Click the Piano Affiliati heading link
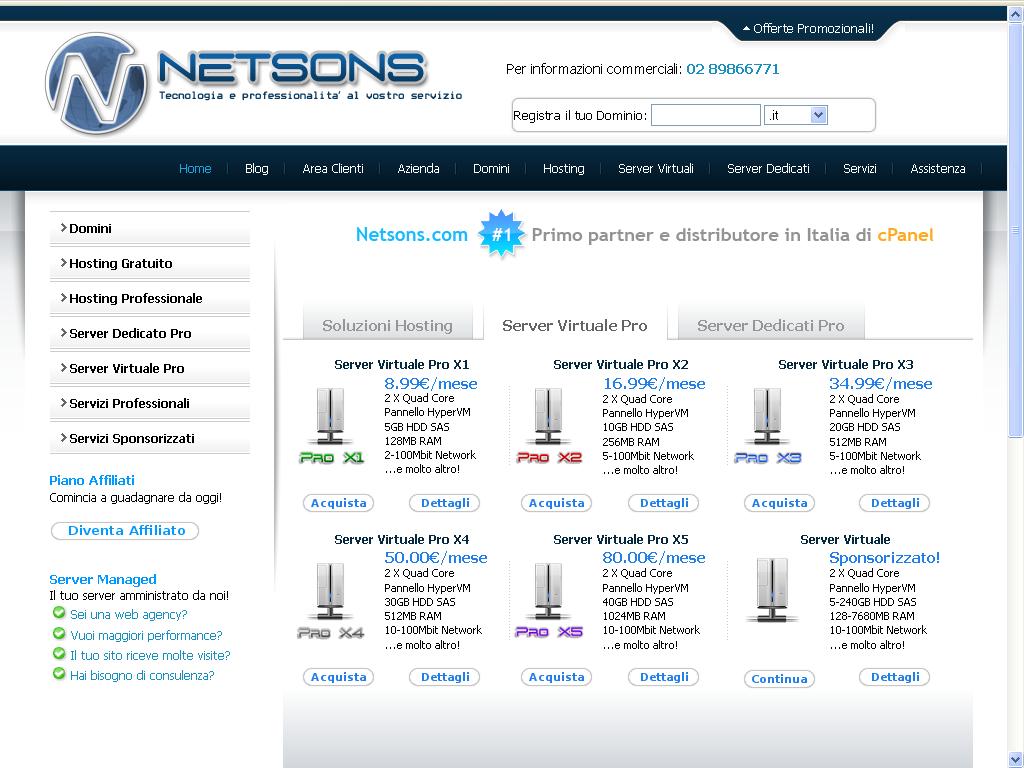Screen dimensions: 1024x768 (x=92, y=481)
